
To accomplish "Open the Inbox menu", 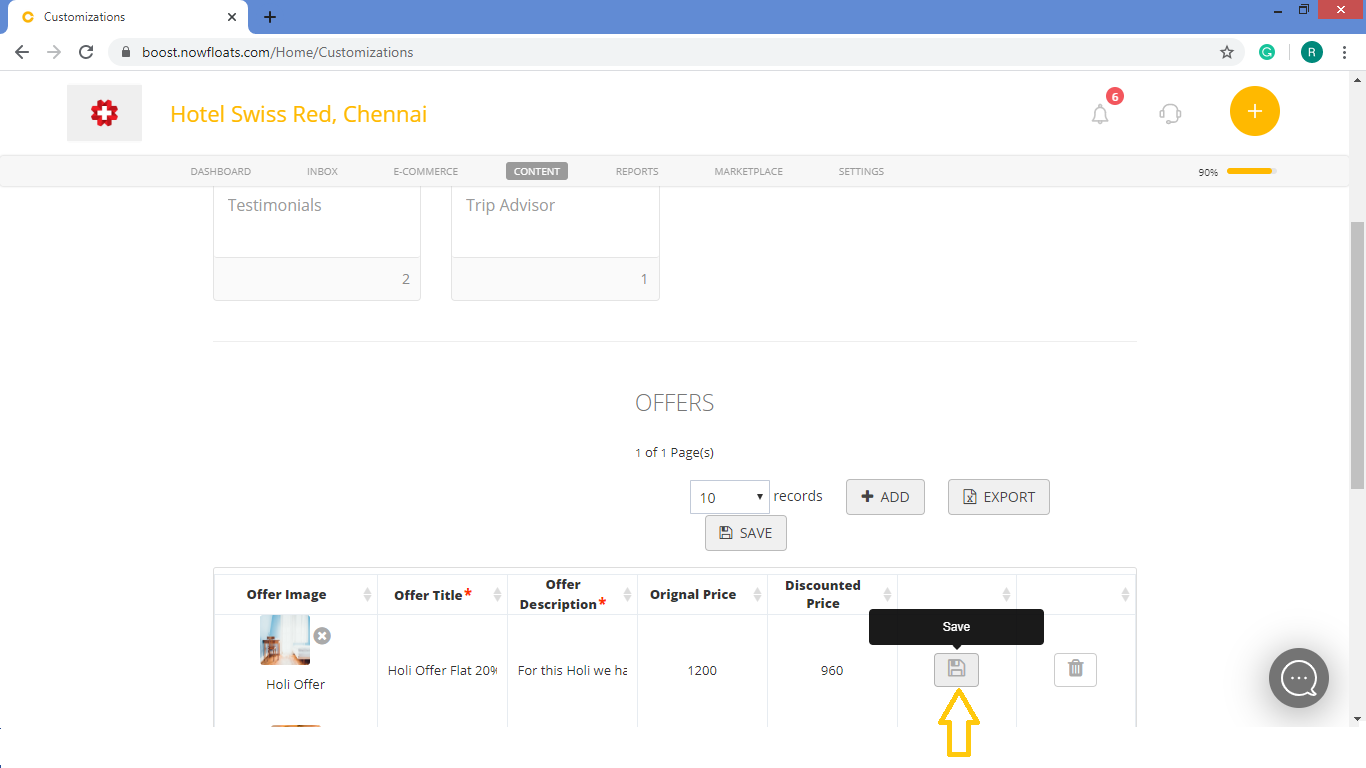I will click(x=322, y=171).
